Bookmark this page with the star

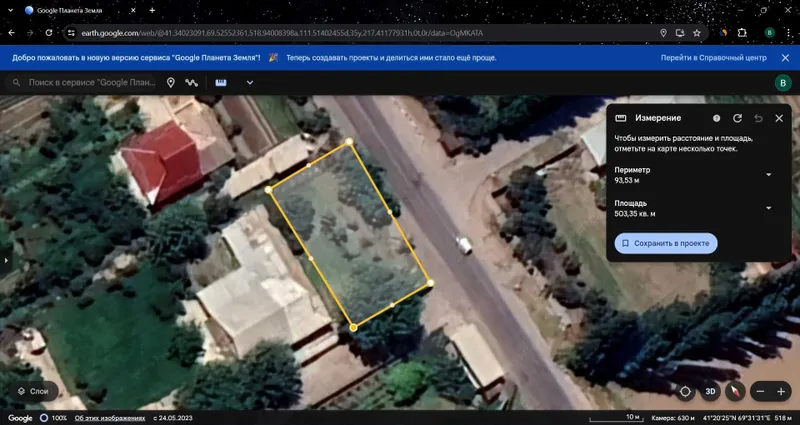696,33
